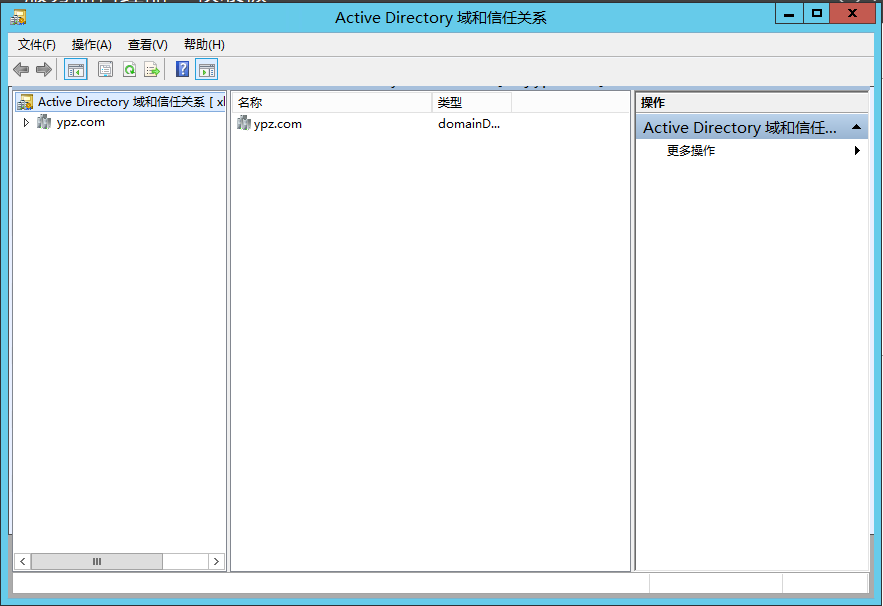Sort by the 名称 column header
Viewport: 883px width, 606px height.
coord(332,103)
